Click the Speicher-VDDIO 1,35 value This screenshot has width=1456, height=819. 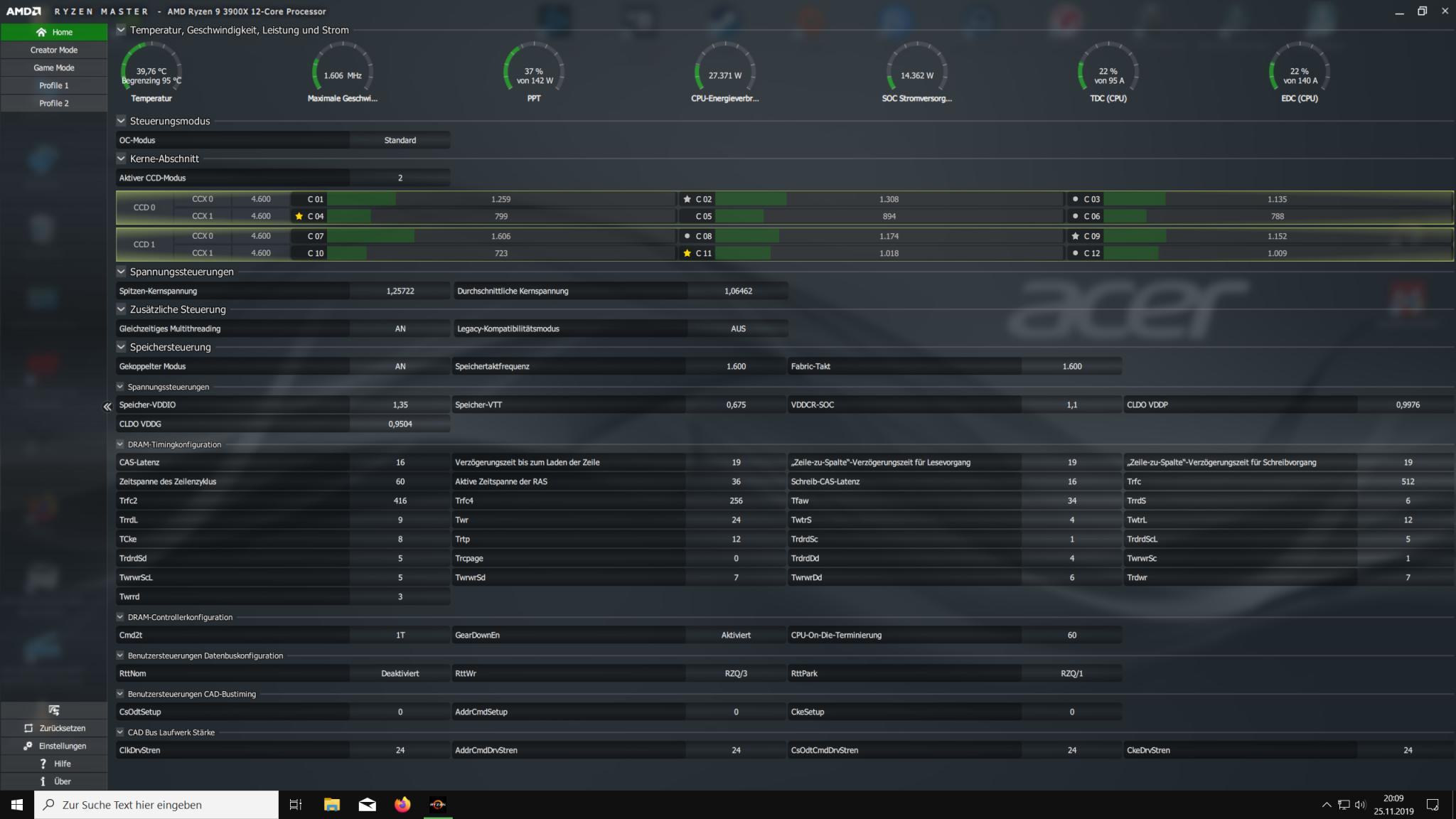(400, 405)
